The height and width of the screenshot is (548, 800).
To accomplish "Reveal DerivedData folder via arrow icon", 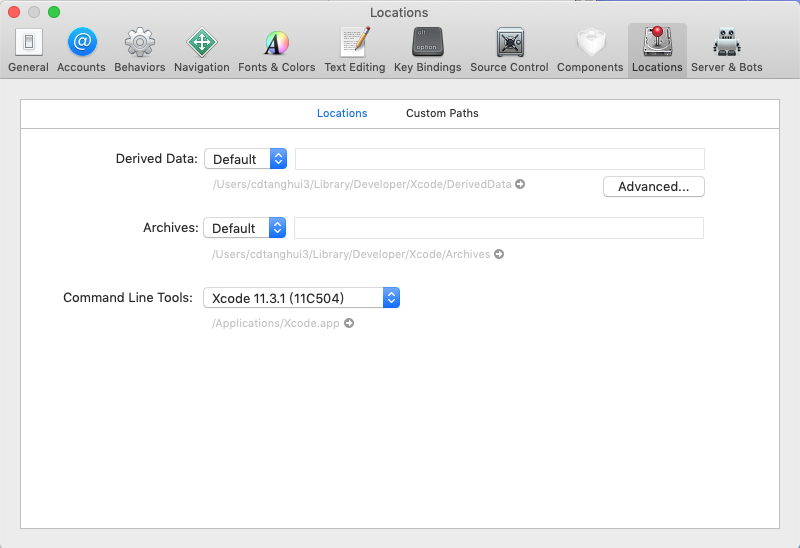I will coord(520,184).
